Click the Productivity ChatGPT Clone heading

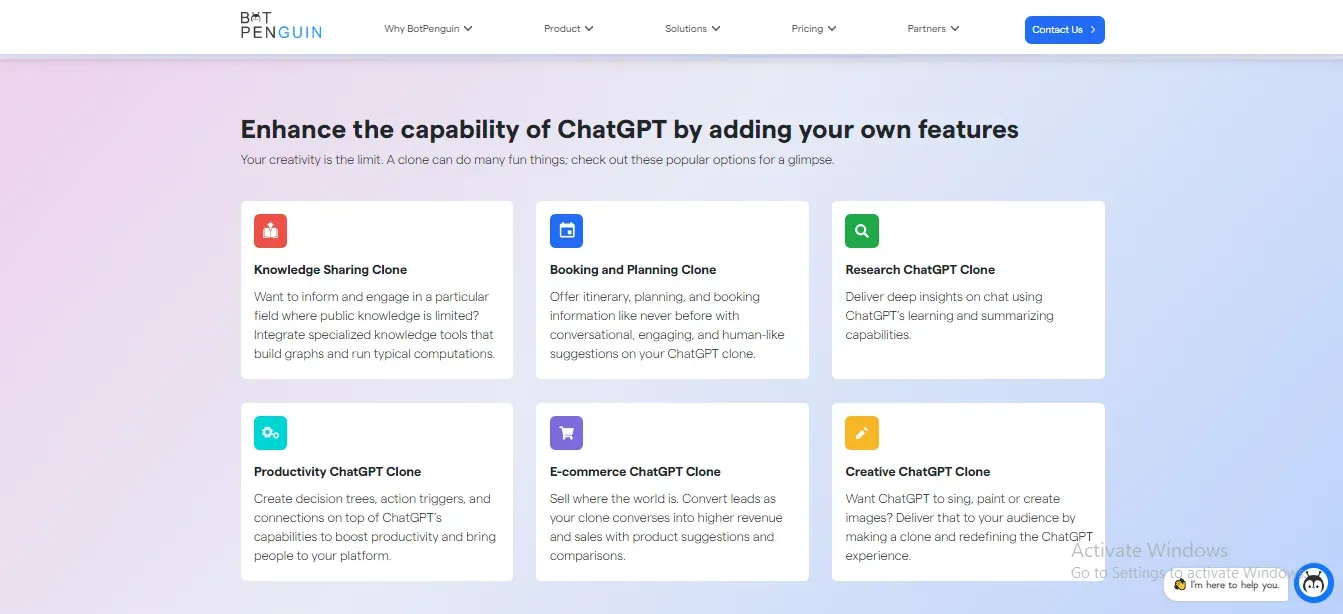tap(338, 472)
